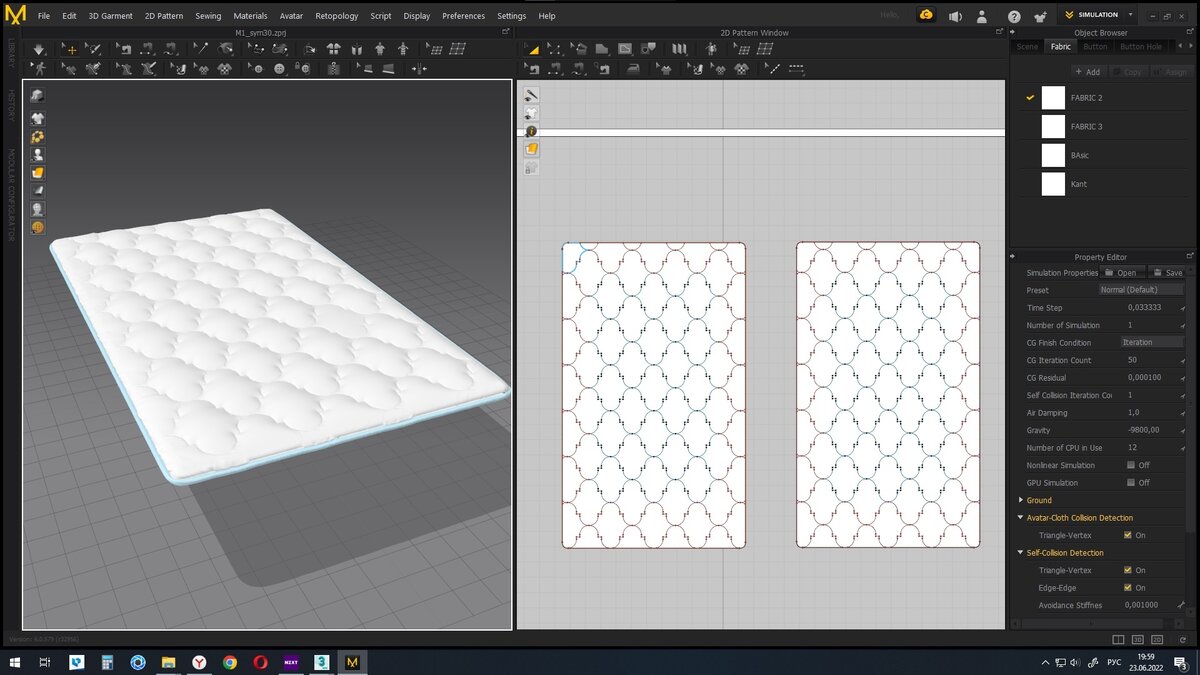Select the Steam iron tool in 2D toolbar
The image size is (1200, 675).
(634, 68)
